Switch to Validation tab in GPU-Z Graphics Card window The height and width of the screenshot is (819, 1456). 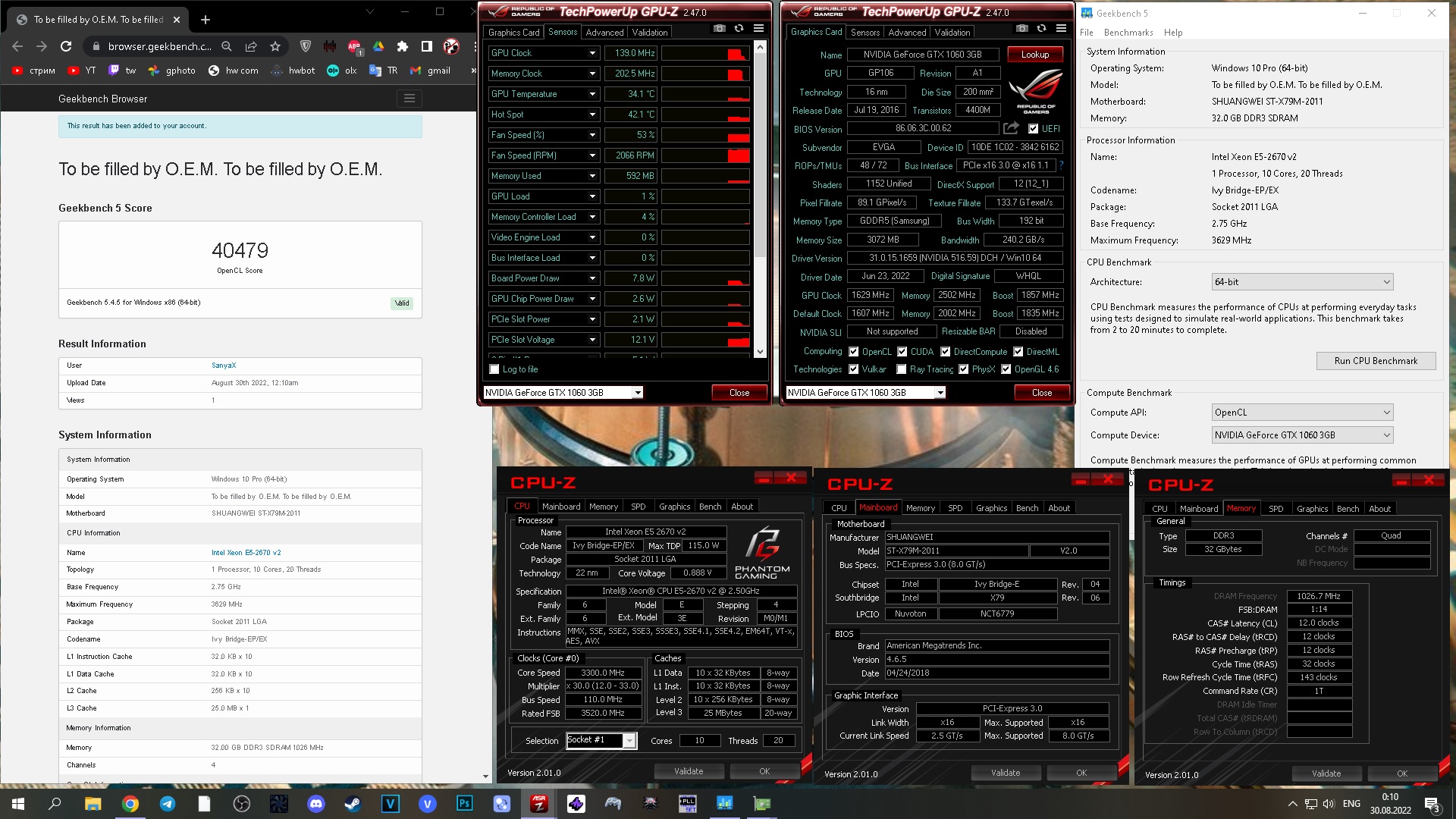point(952,33)
